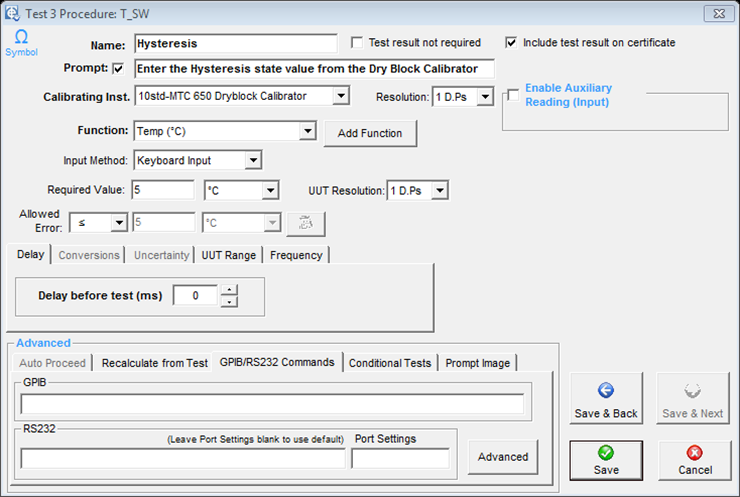Open the Input Method dropdown

point(252,160)
